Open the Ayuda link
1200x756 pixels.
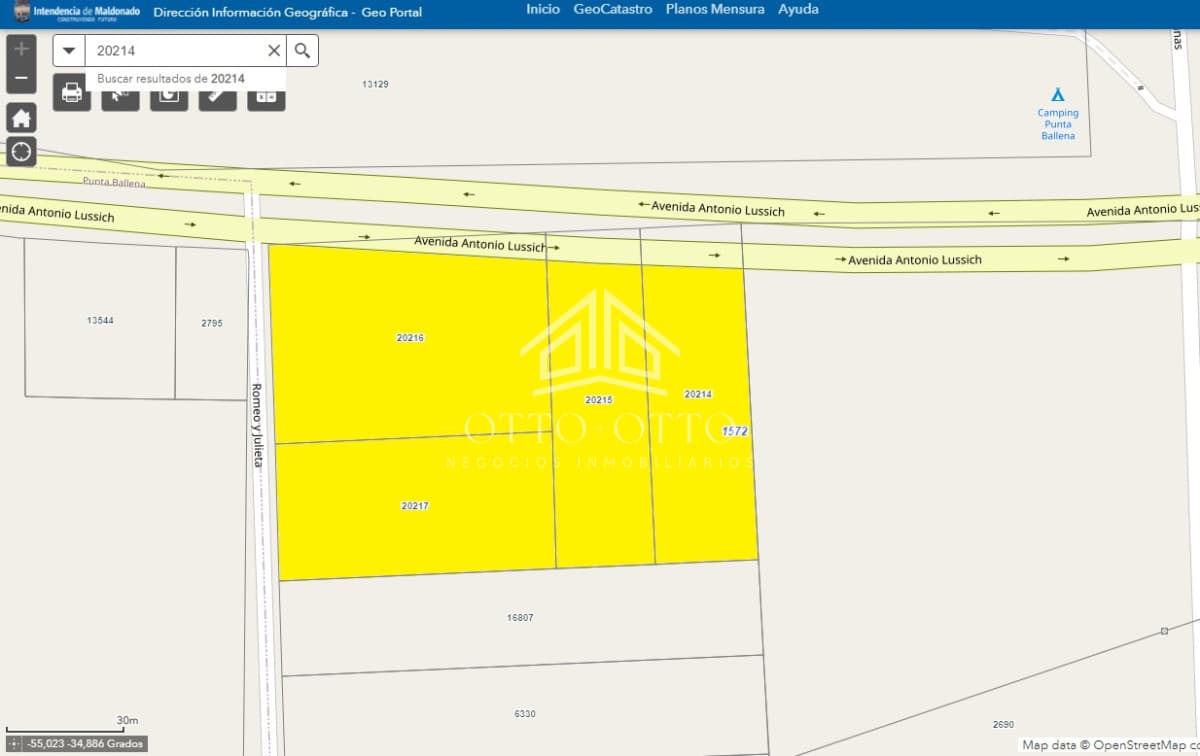tap(799, 9)
